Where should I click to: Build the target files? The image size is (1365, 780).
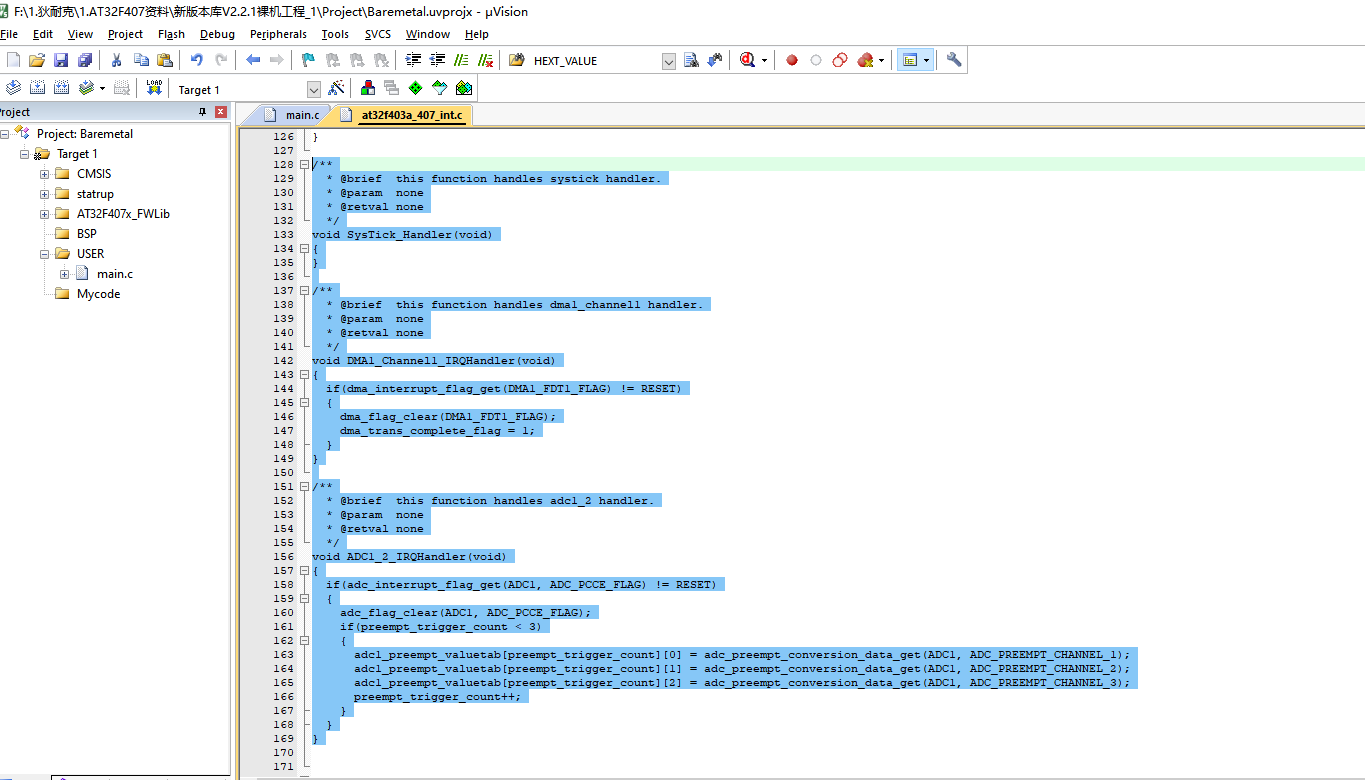pos(37,88)
